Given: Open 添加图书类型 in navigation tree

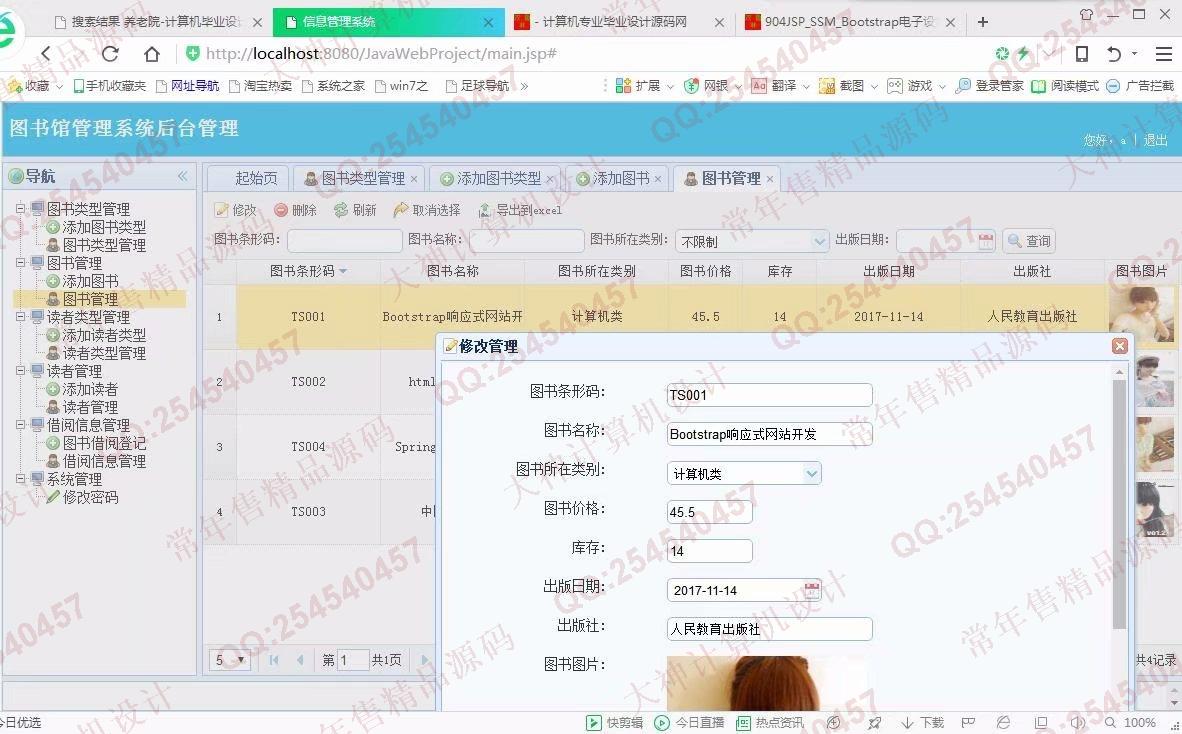Looking at the screenshot, I should coord(104,227).
